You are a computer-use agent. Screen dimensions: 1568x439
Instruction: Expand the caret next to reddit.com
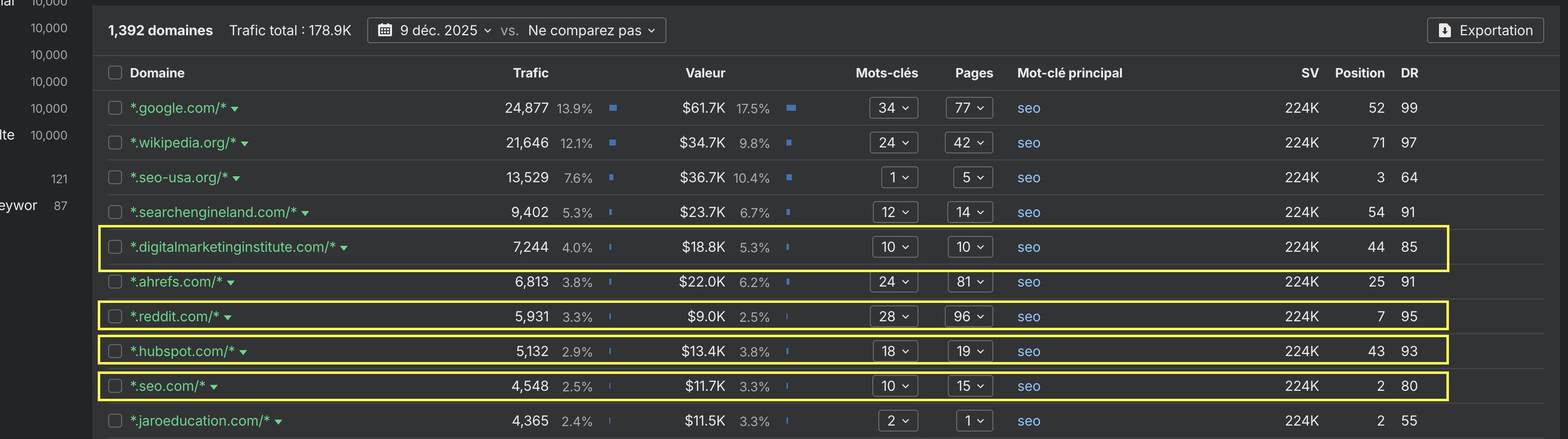tap(228, 317)
